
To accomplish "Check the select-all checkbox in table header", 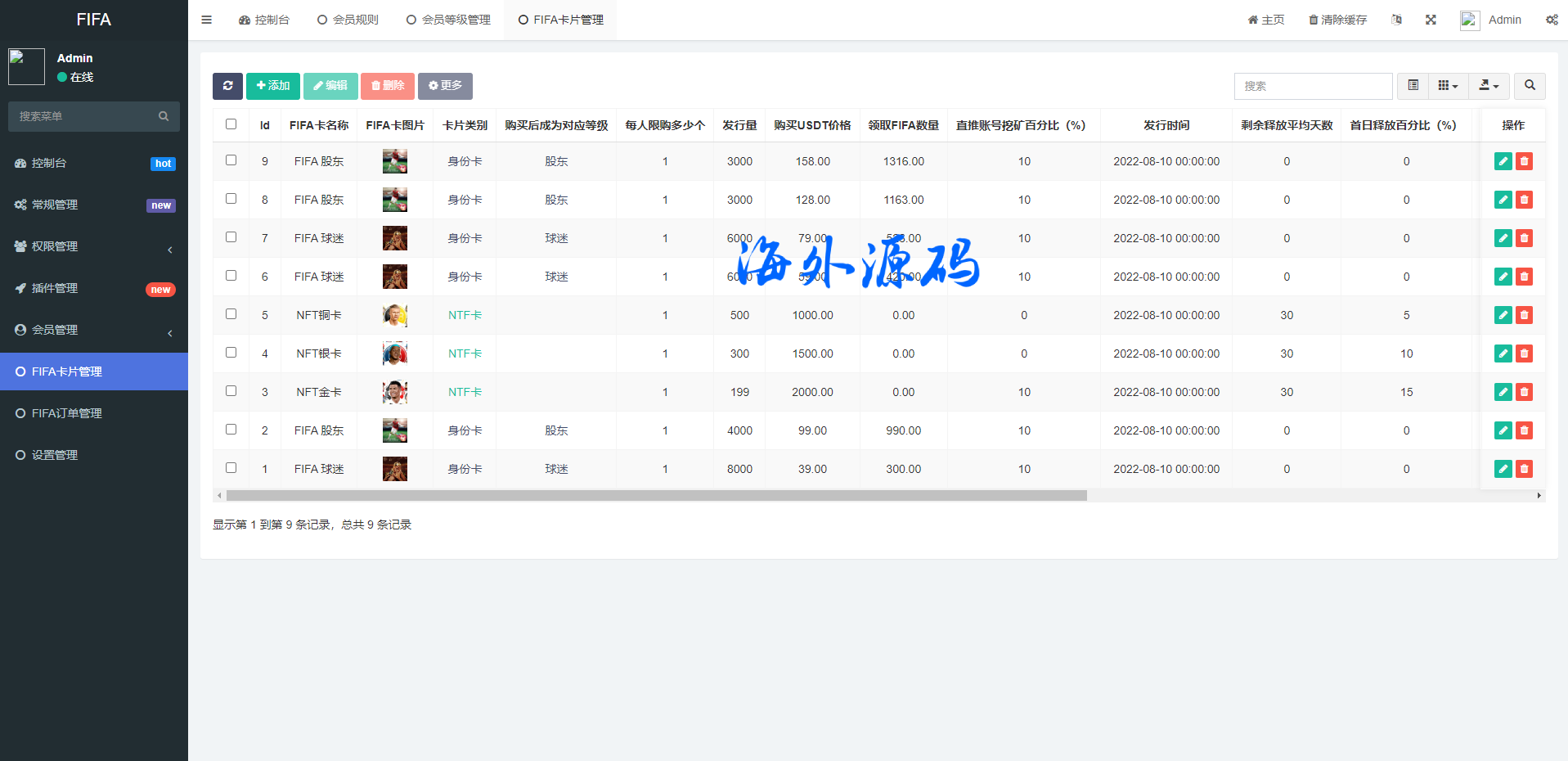I will (x=231, y=124).
